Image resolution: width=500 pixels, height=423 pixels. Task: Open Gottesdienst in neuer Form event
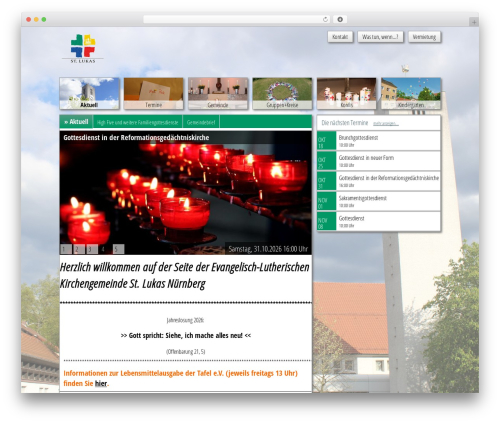pyautogui.click(x=379, y=161)
